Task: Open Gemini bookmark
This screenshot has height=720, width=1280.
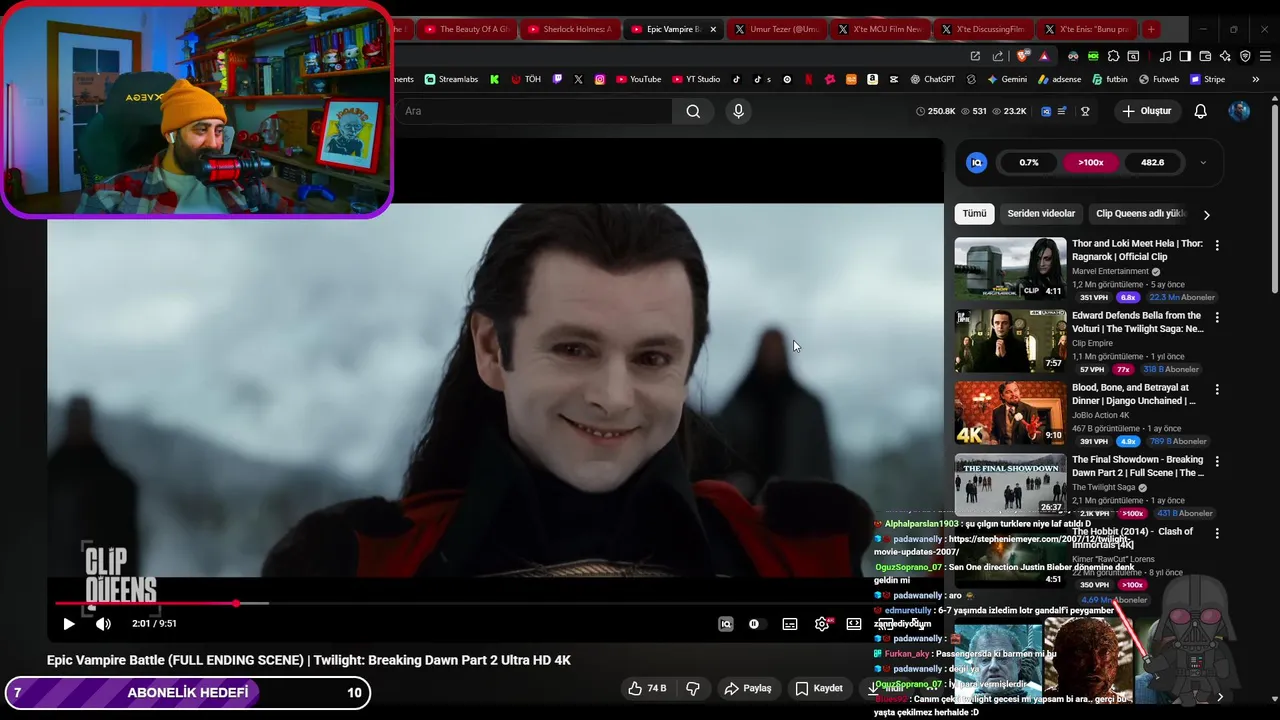Action: click(x=1007, y=80)
